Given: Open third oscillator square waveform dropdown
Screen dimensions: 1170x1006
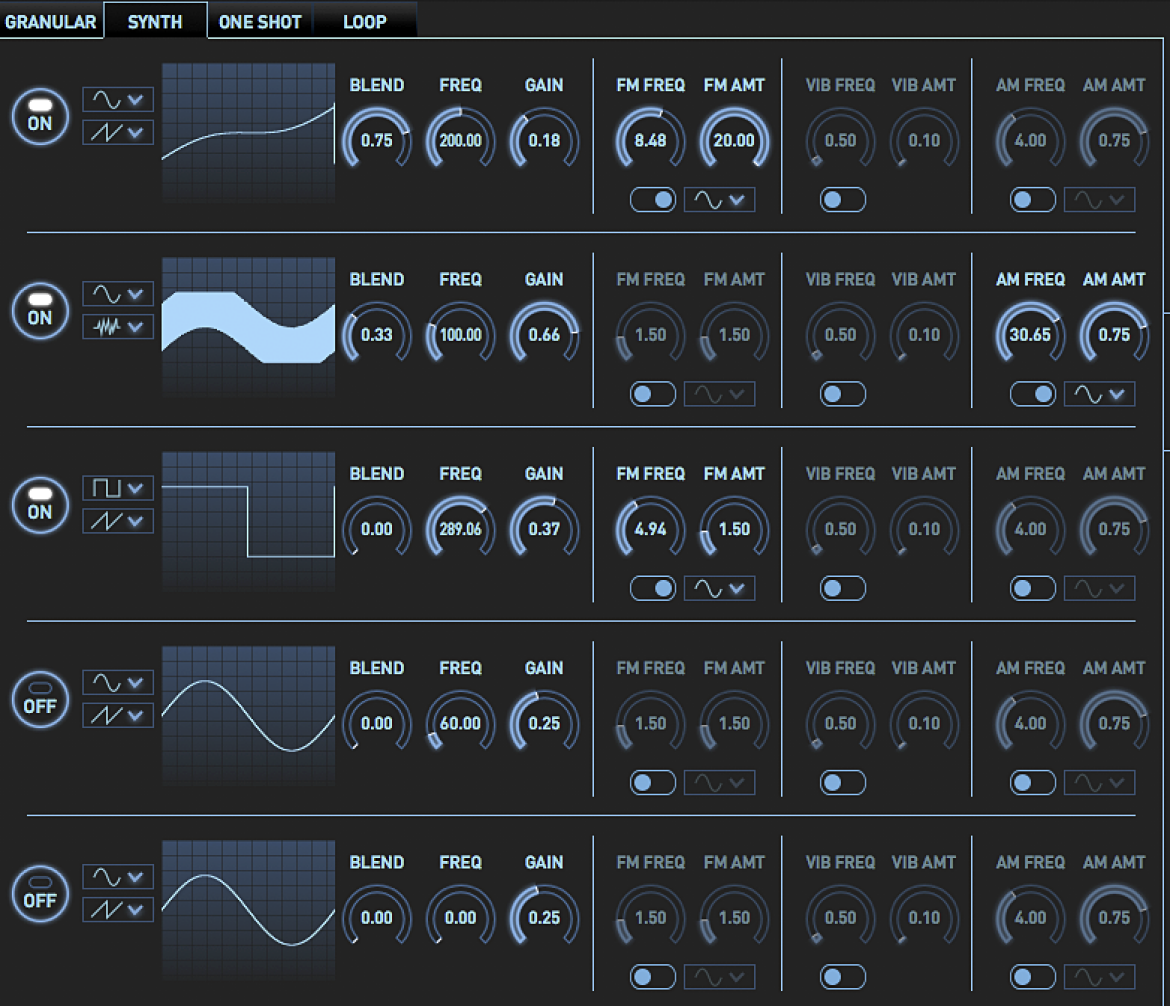Looking at the screenshot, I should click(x=118, y=488).
